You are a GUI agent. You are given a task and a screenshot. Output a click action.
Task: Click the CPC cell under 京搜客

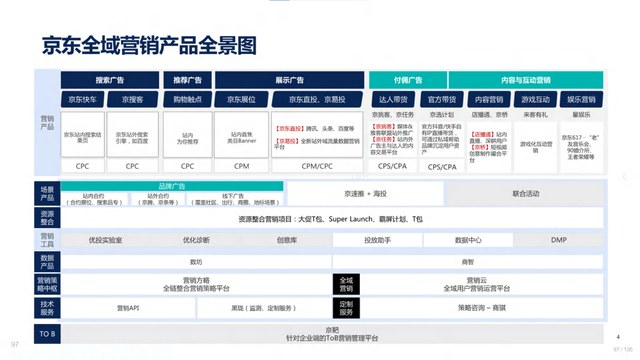pos(132,166)
